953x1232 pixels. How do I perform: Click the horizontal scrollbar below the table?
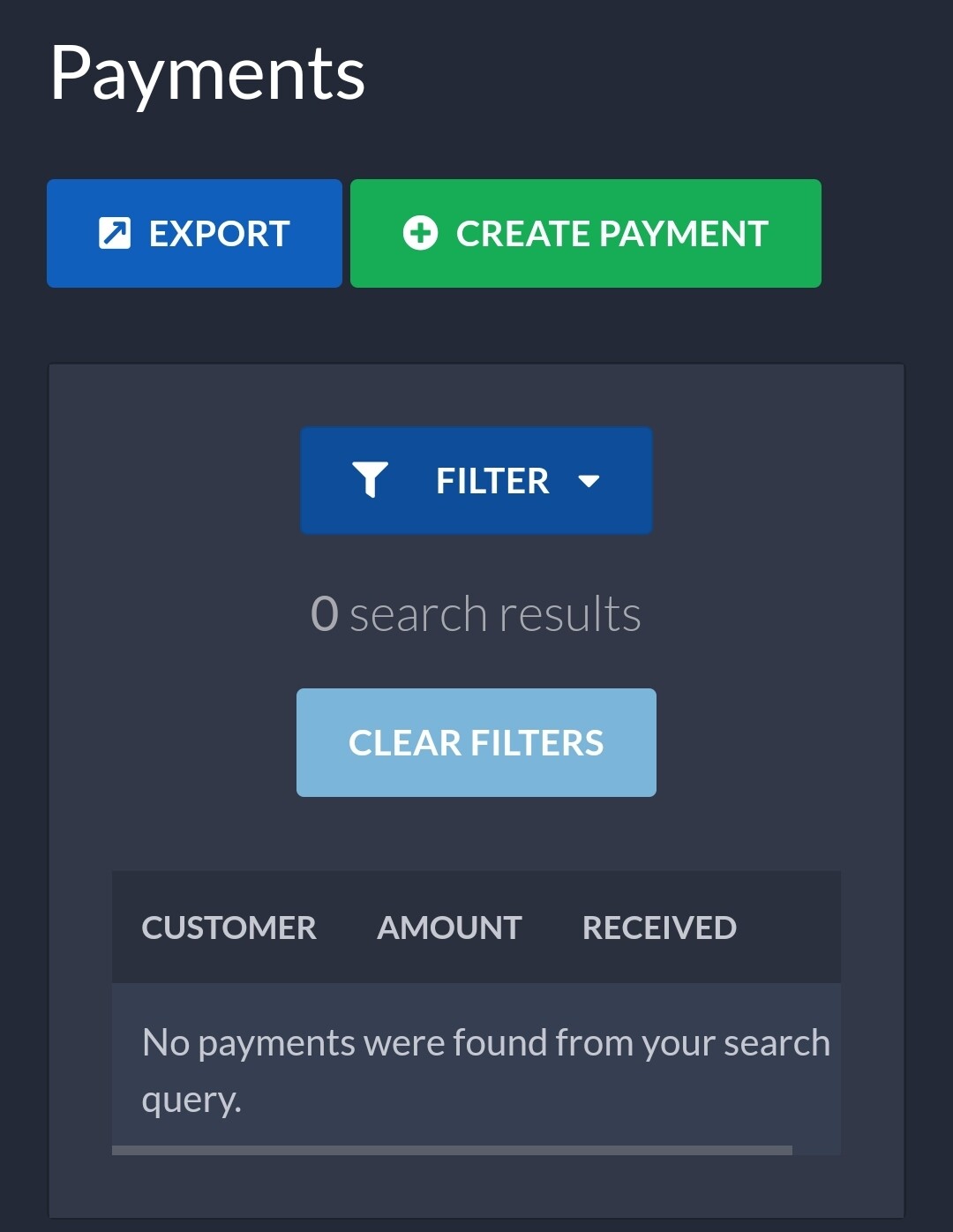[x=452, y=1150]
